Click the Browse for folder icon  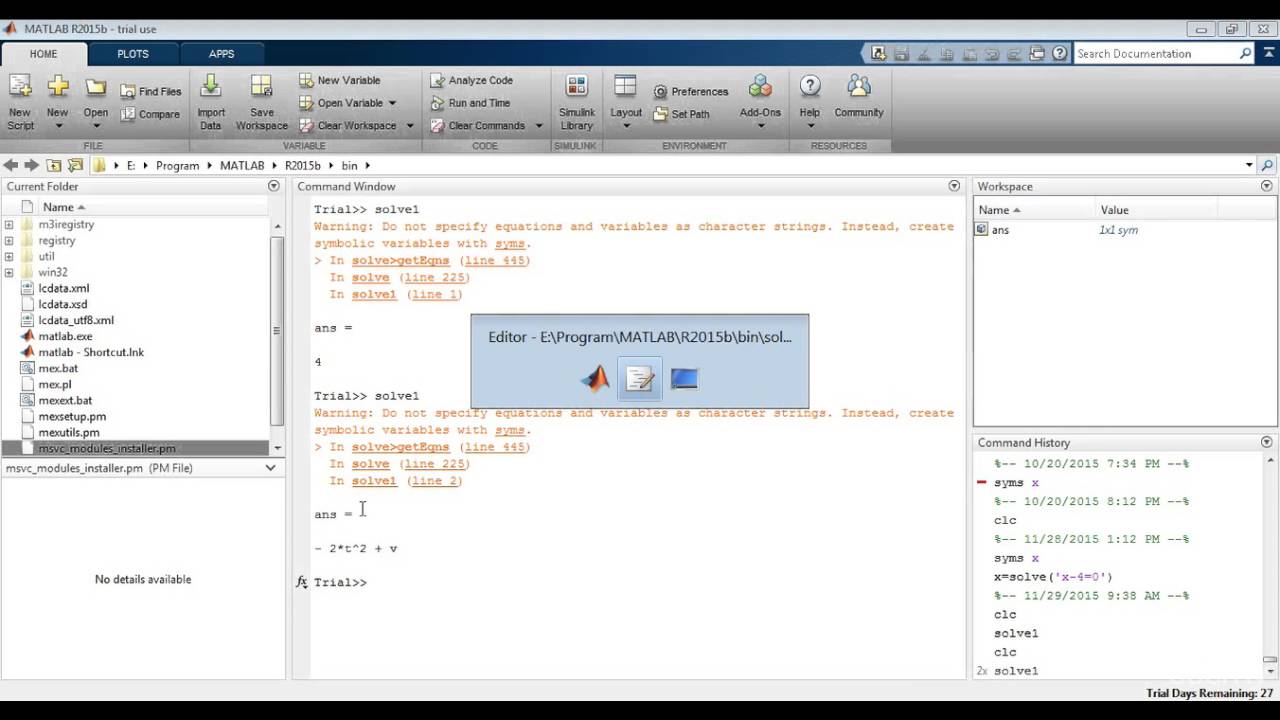coord(76,165)
